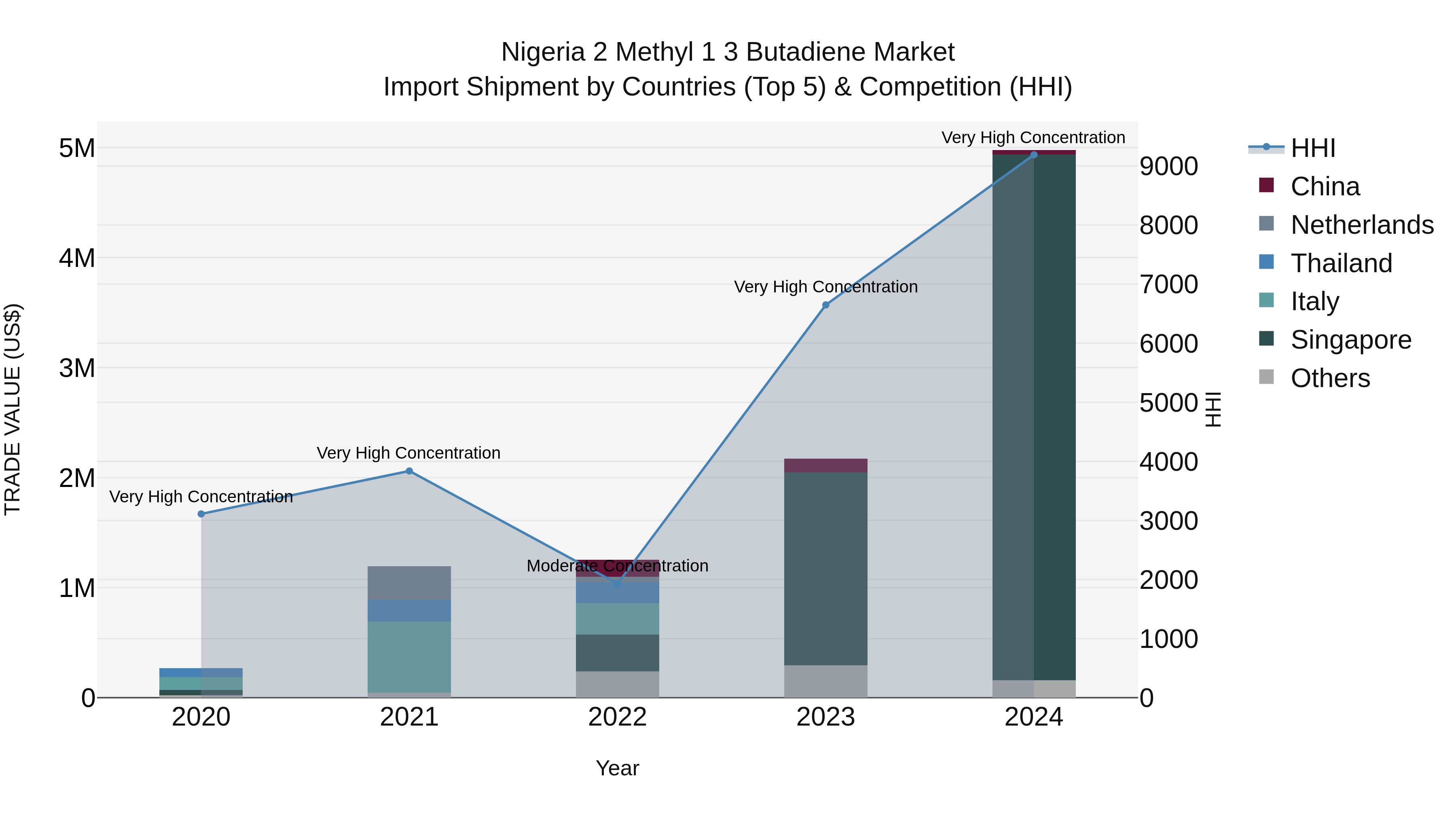Click the 2020 x-axis label
This screenshot has width=1456, height=819.
(x=201, y=717)
